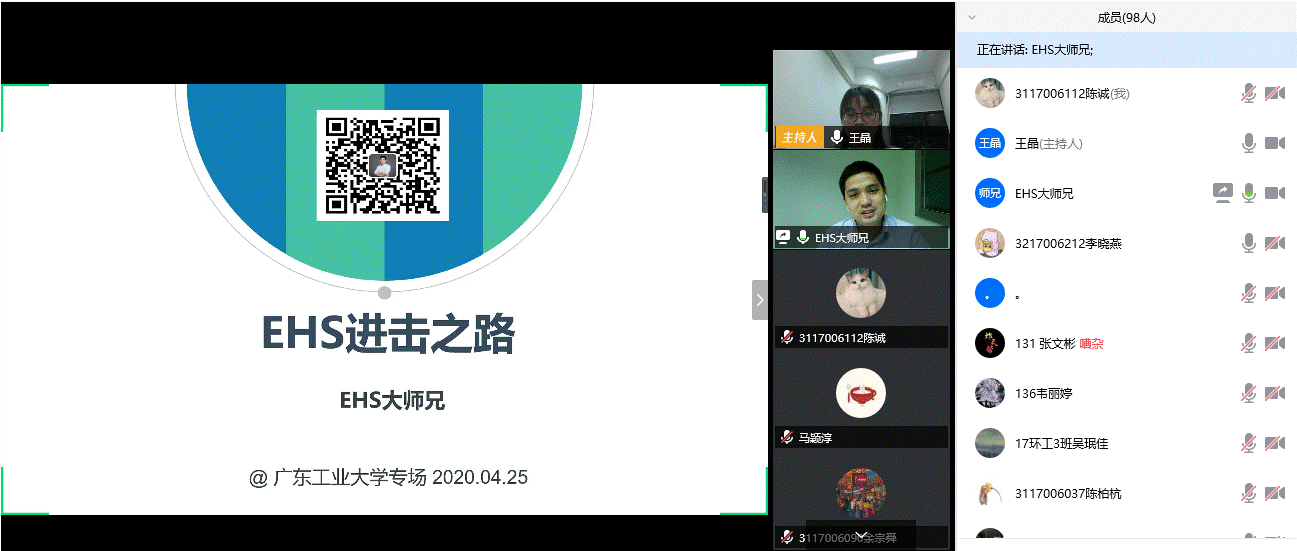Click the name EHS大师兄 in members list
Screen dimensions: 1297x551
tap(1044, 193)
